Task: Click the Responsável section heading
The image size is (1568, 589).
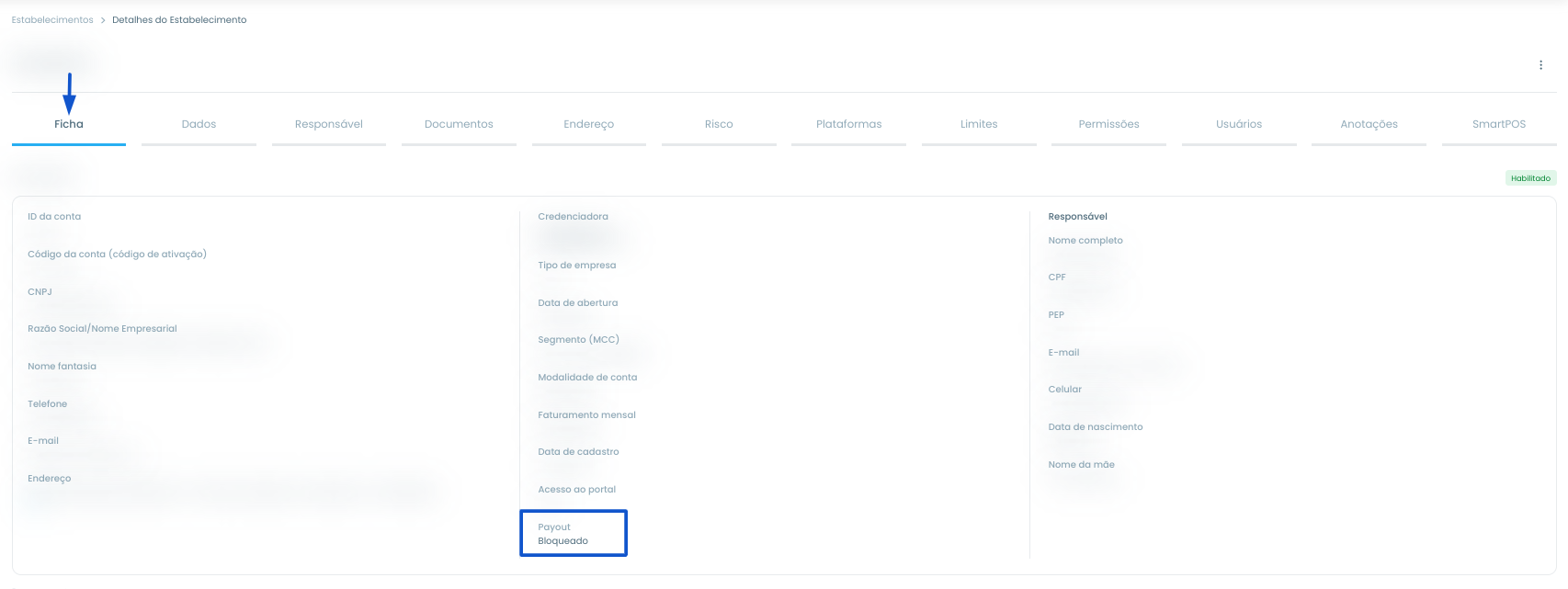Action: click(x=1077, y=217)
